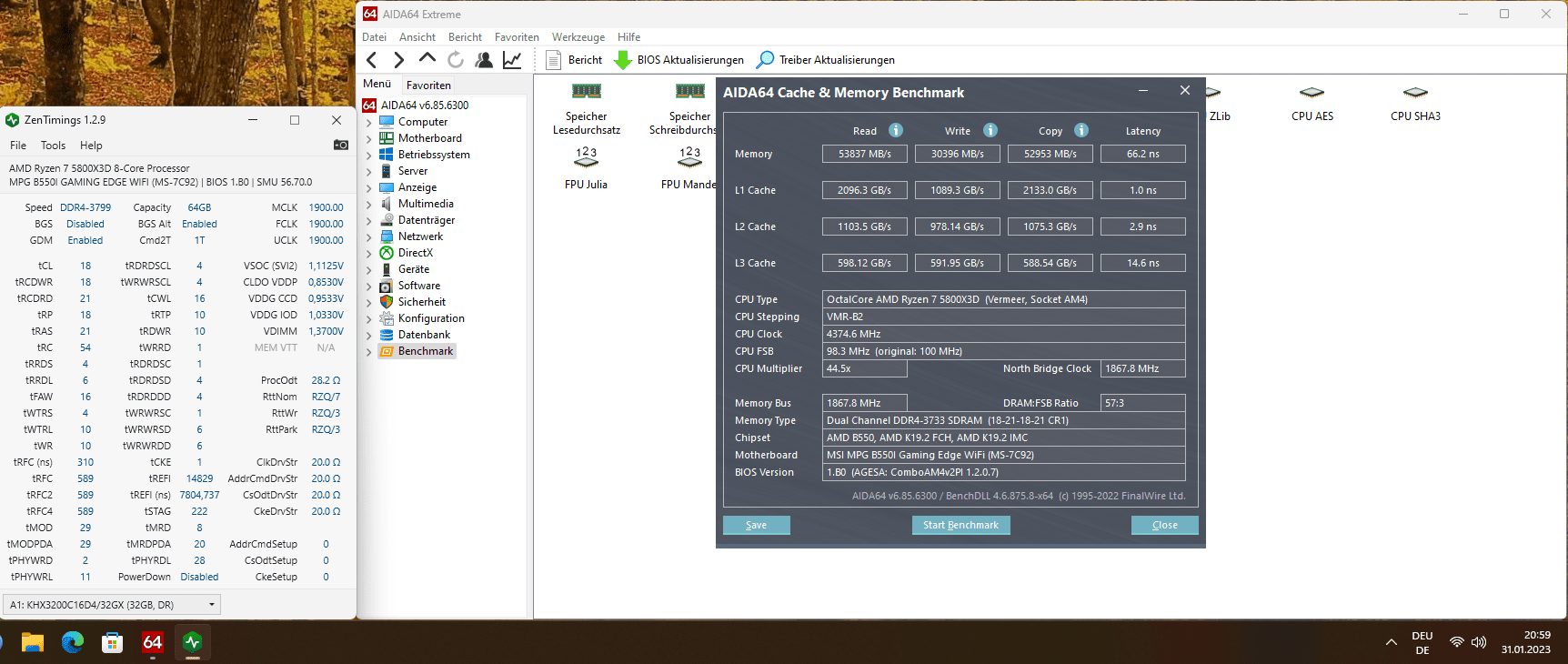Expand the Betriebssystem tree node
This screenshot has width=1568, height=664.
click(x=369, y=155)
